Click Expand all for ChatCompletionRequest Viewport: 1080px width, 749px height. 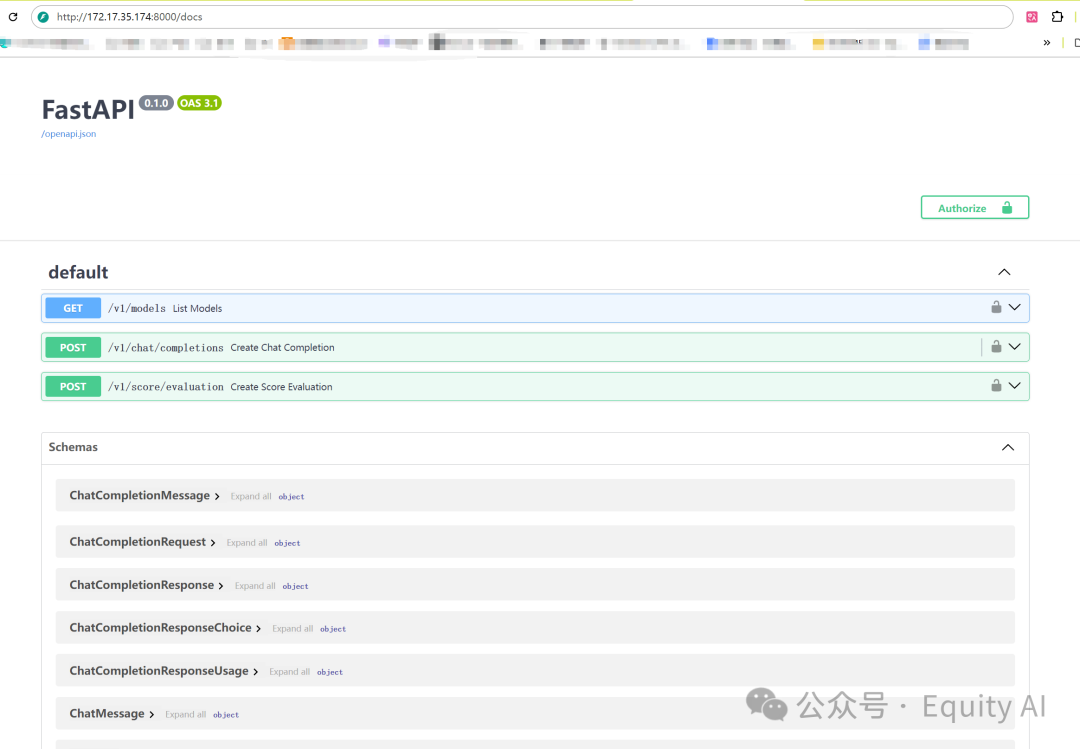click(247, 542)
